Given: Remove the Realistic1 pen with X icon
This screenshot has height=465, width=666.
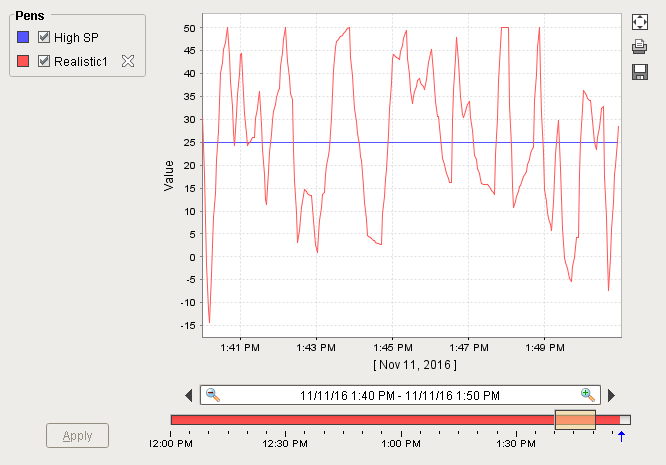Looking at the screenshot, I should click(x=127, y=62).
